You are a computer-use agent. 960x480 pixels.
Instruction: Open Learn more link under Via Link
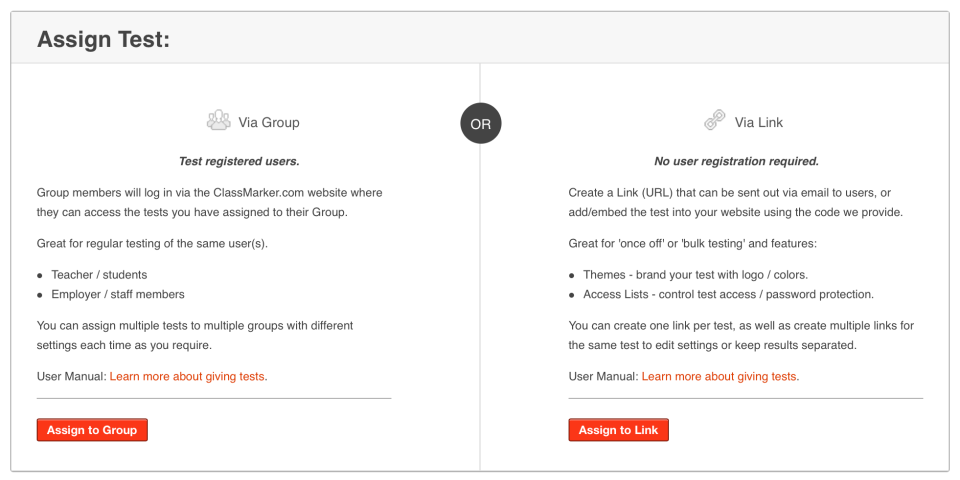point(720,376)
